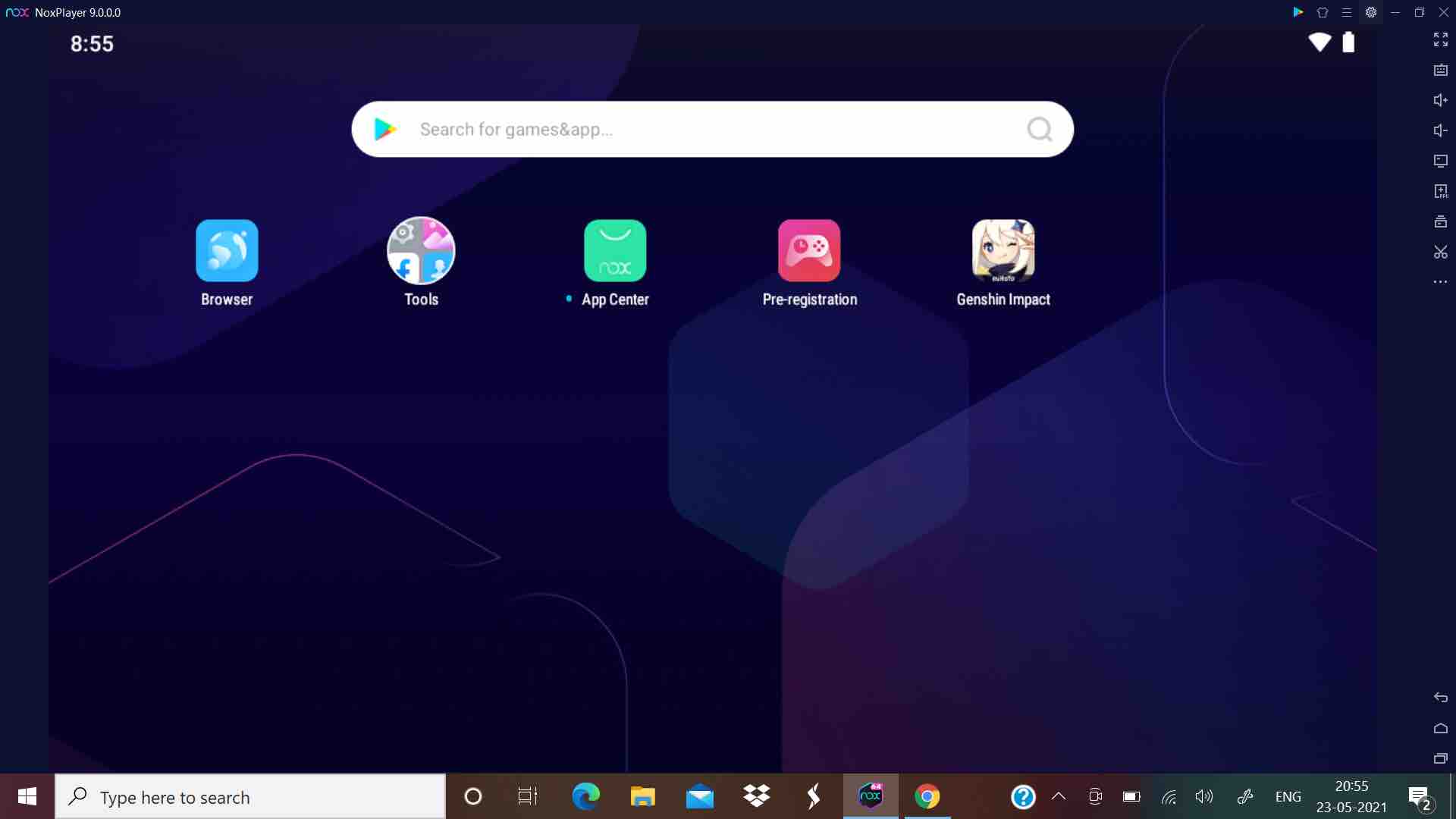The height and width of the screenshot is (819, 1456).
Task: Select NoxPlayer Play button in titlebar
Action: [1297, 12]
